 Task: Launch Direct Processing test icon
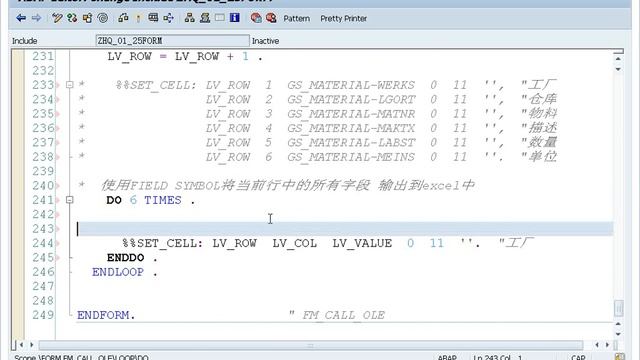pos(153,18)
